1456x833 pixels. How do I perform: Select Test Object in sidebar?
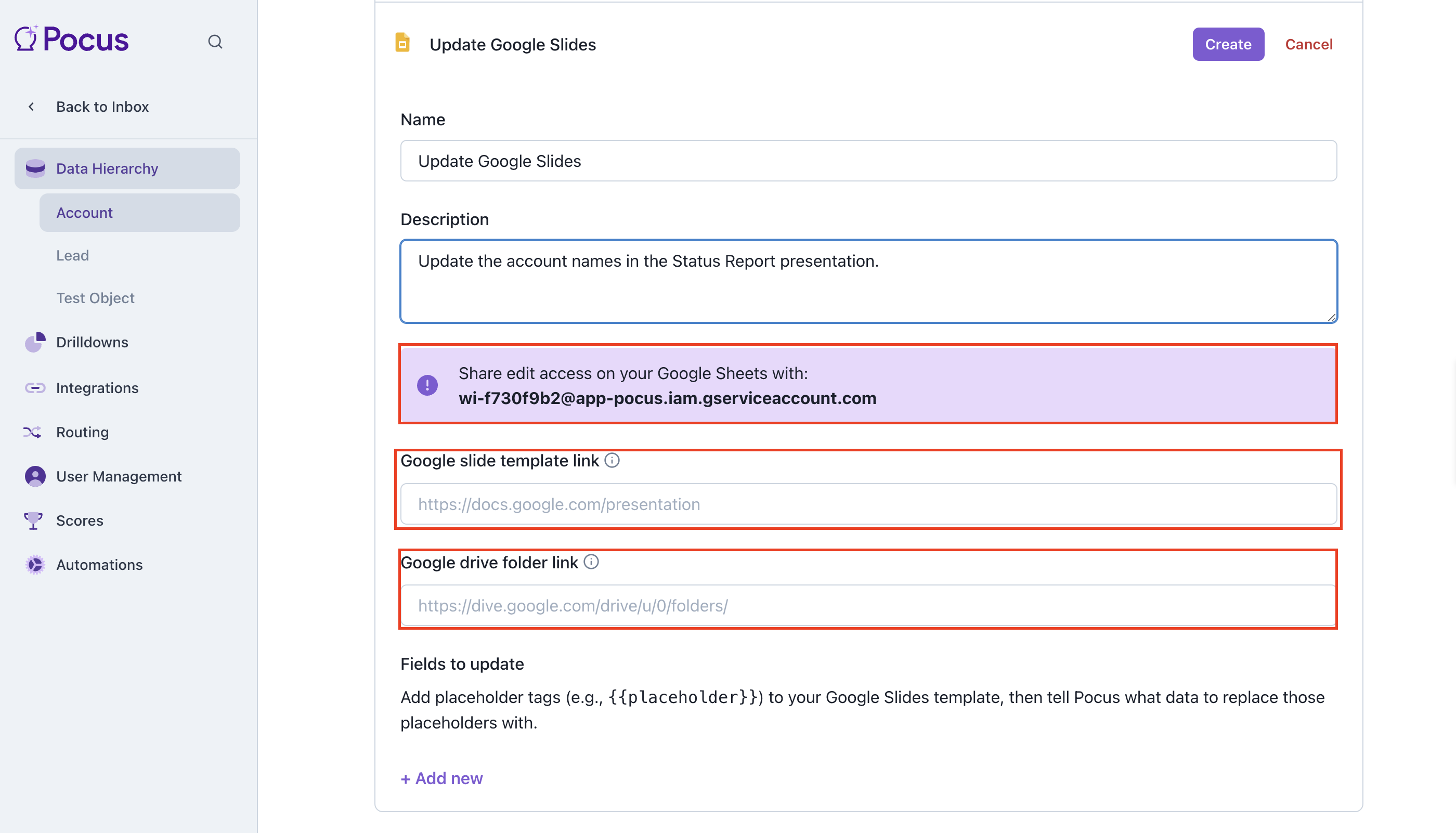click(x=96, y=298)
